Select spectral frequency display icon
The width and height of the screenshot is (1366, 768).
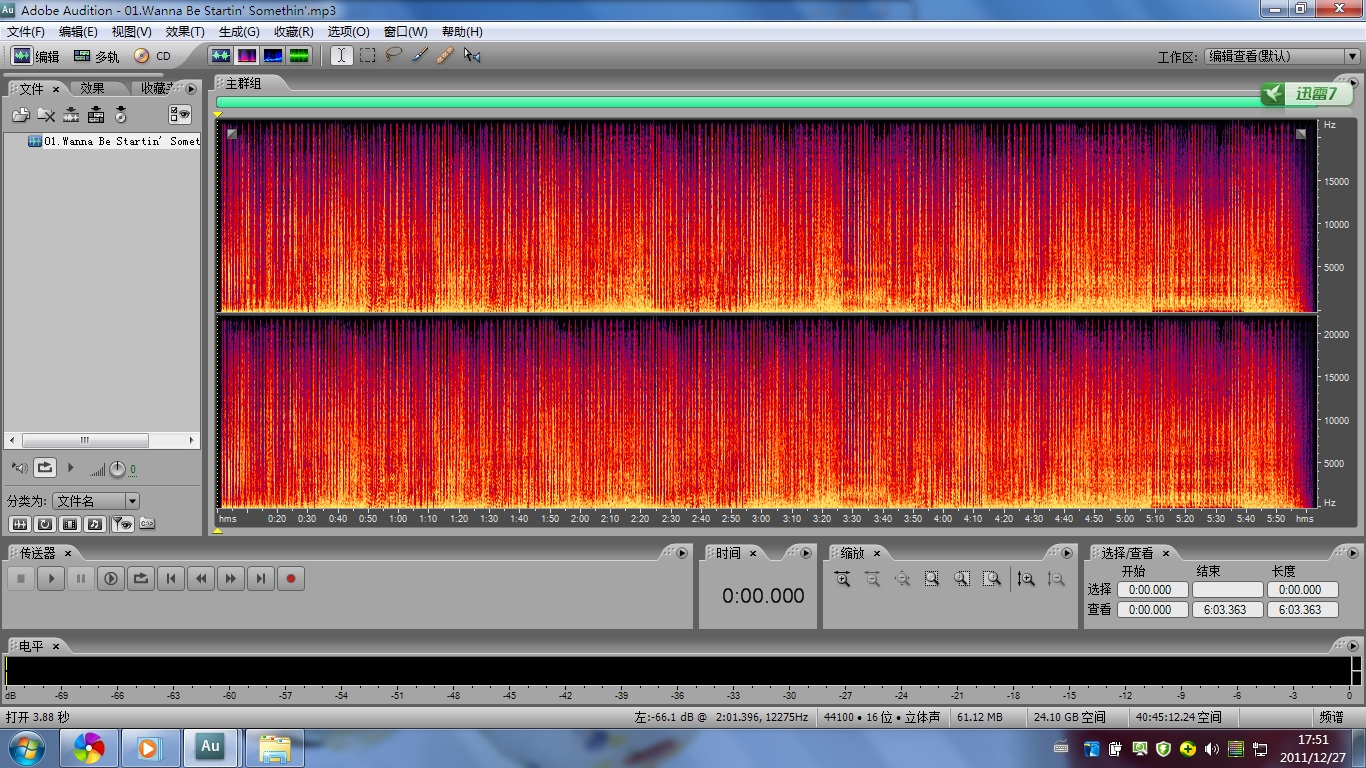coord(247,56)
